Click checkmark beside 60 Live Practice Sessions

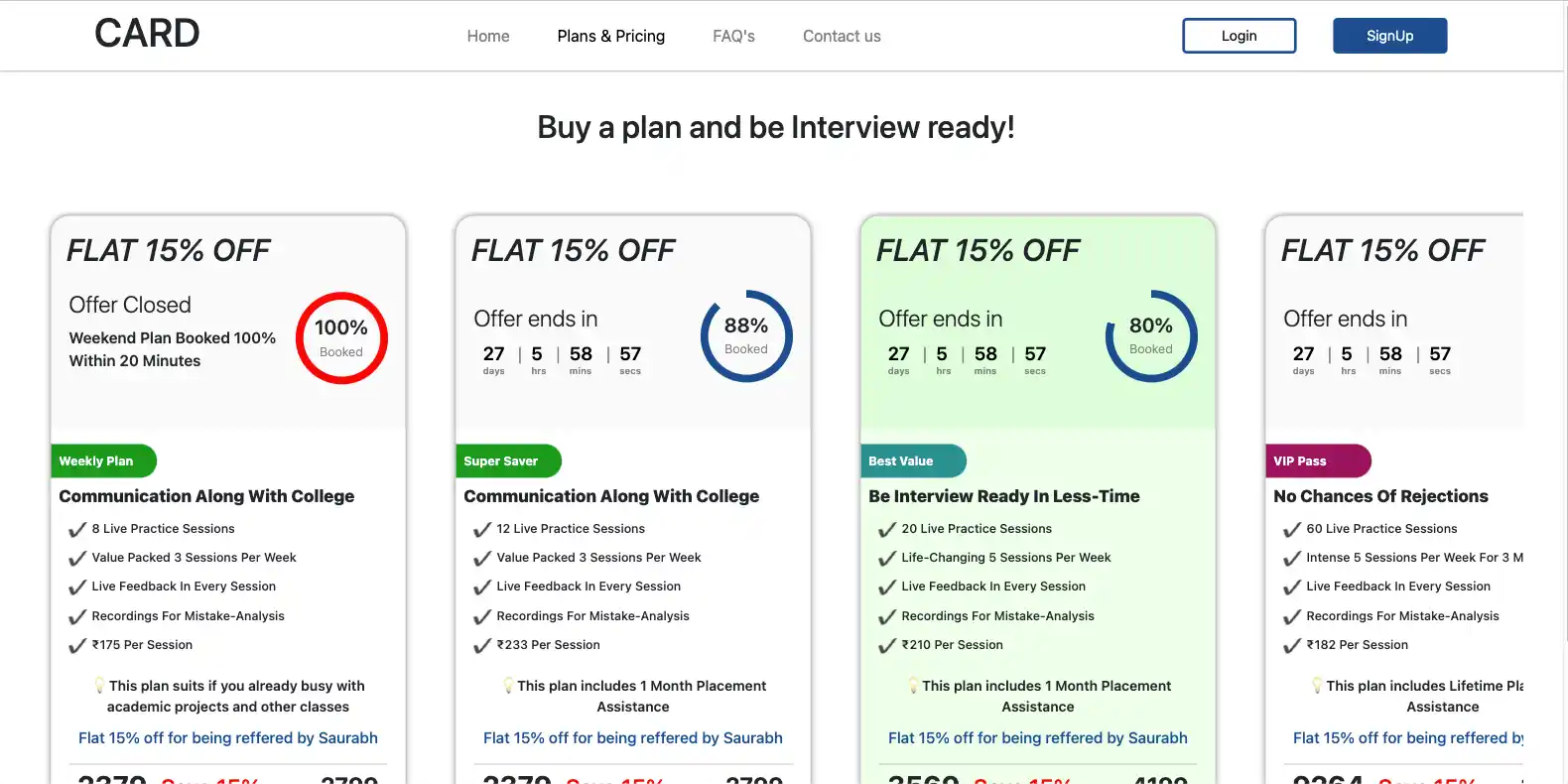point(1292,530)
